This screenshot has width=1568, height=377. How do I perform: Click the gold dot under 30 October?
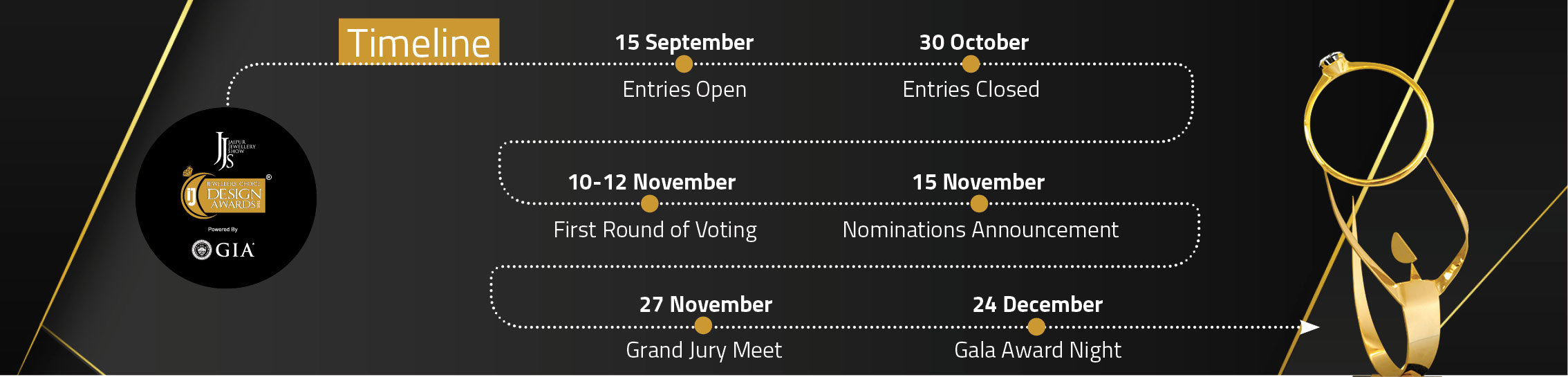pyautogui.click(x=971, y=64)
